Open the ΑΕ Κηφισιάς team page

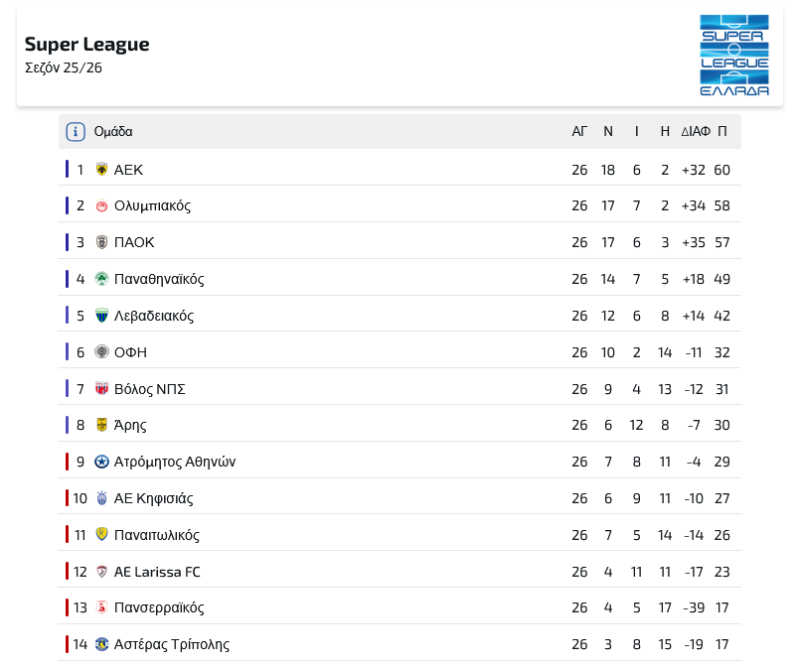point(153,498)
